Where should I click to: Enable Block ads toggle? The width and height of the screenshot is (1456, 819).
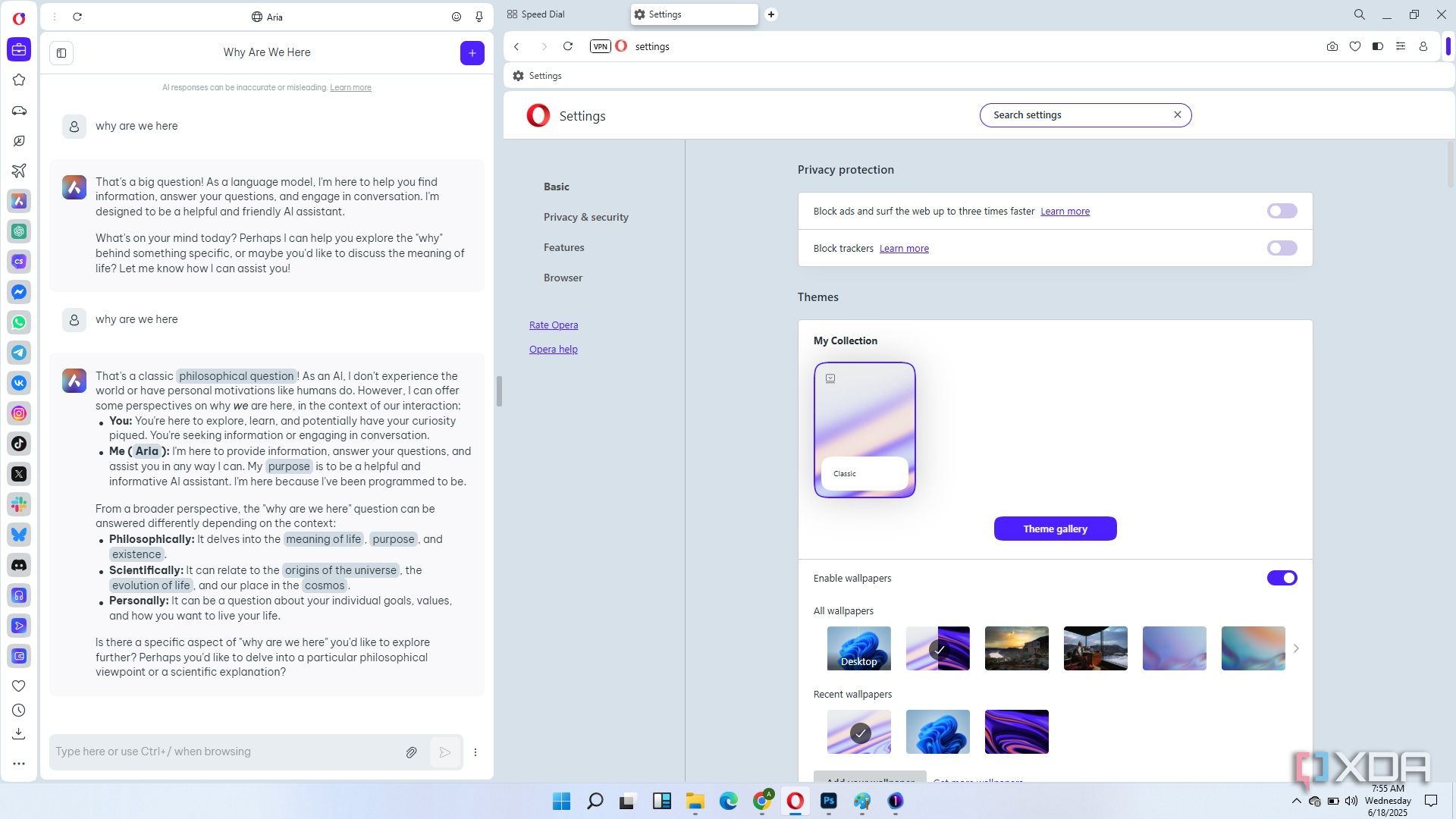click(x=1282, y=211)
